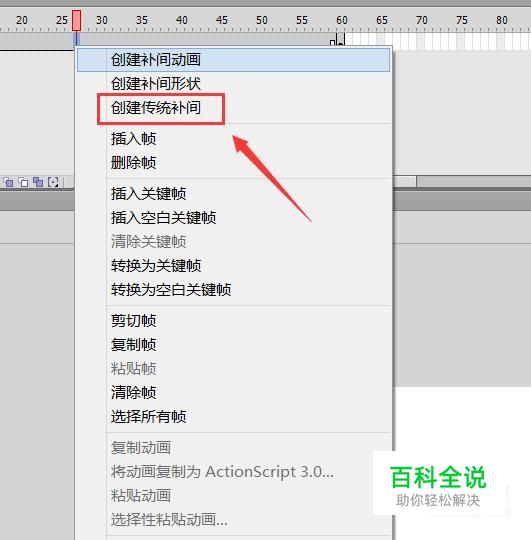Open the Modify Onion Markers icon
Image resolution: width=531 pixels, height=540 pixels.
coord(53,182)
